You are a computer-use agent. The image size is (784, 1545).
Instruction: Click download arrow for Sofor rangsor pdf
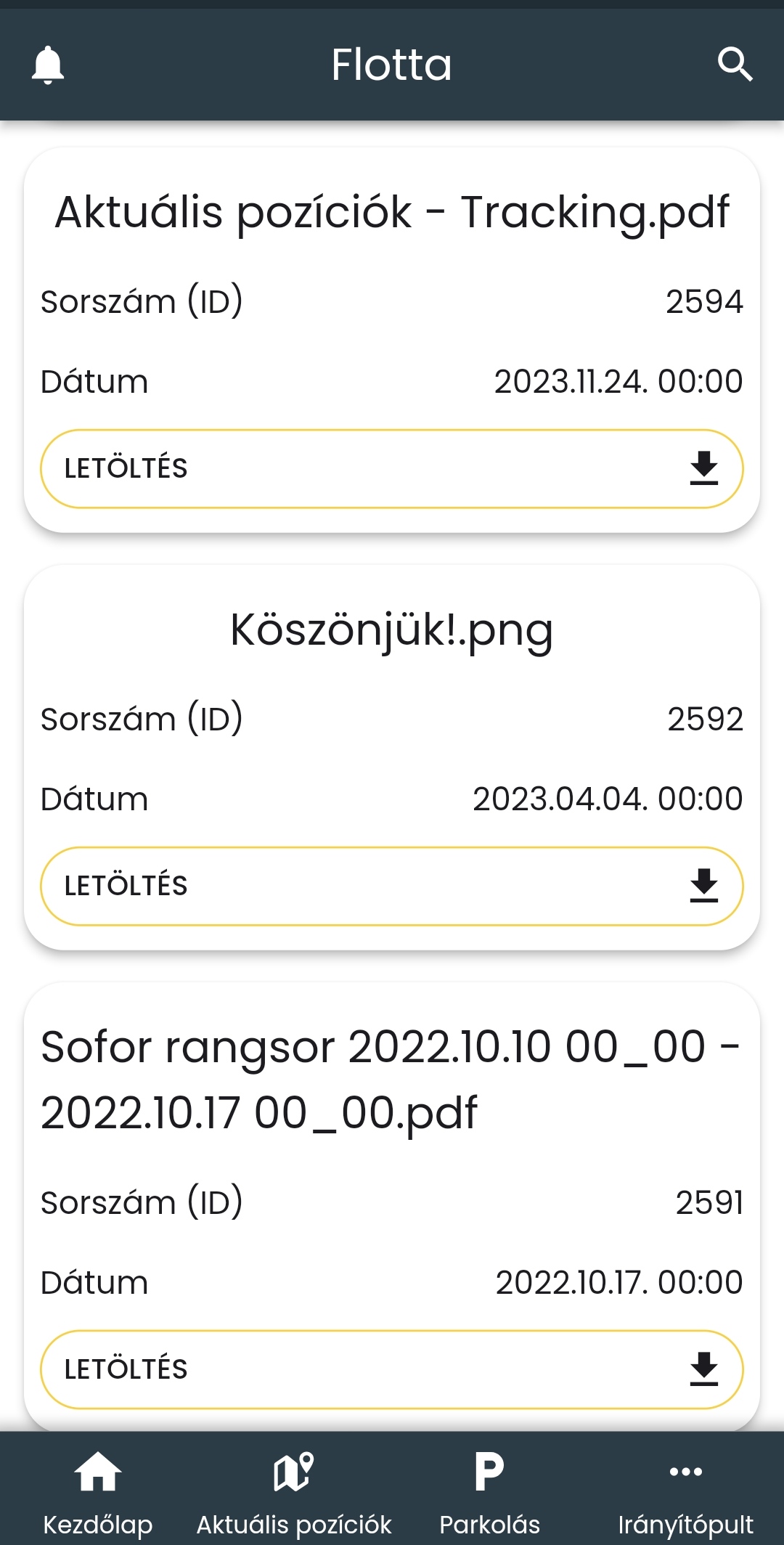(x=703, y=1369)
